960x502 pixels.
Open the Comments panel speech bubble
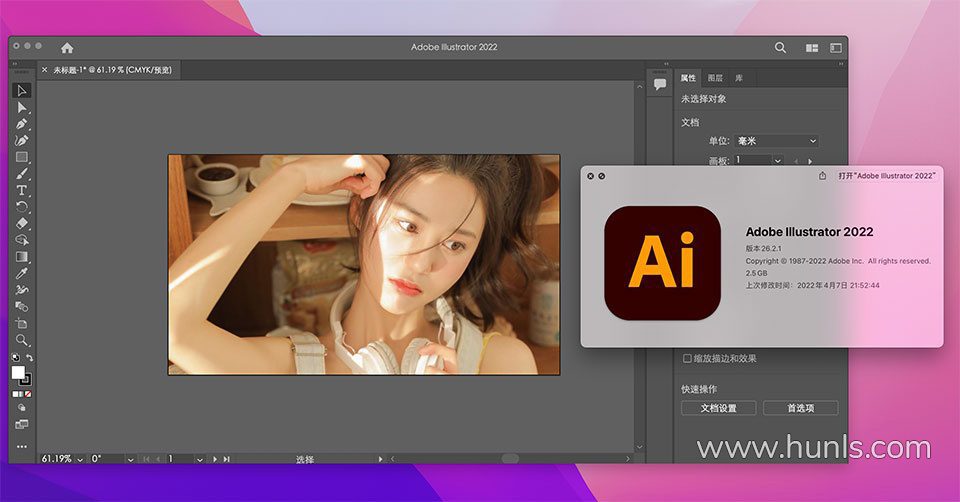pos(660,84)
